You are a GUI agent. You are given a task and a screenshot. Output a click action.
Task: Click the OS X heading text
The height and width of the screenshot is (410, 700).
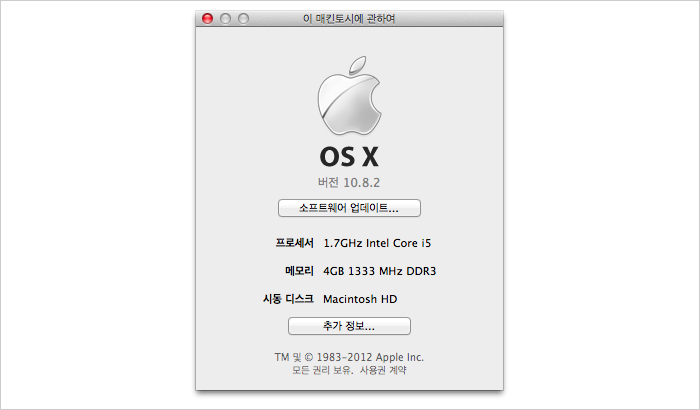tap(349, 157)
